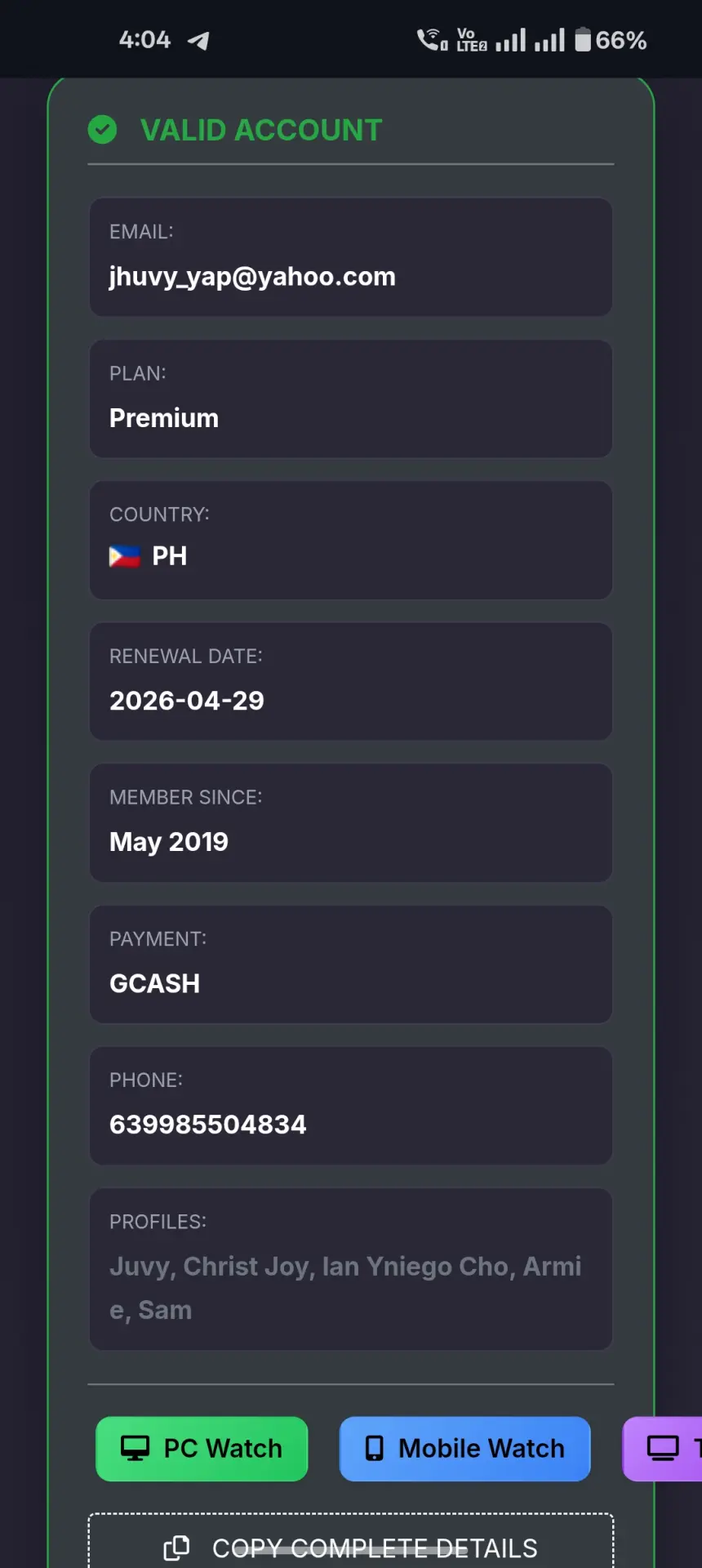Select the phone number 639985504834
This screenshot has width=702, height=1568.
[208, 1125]
